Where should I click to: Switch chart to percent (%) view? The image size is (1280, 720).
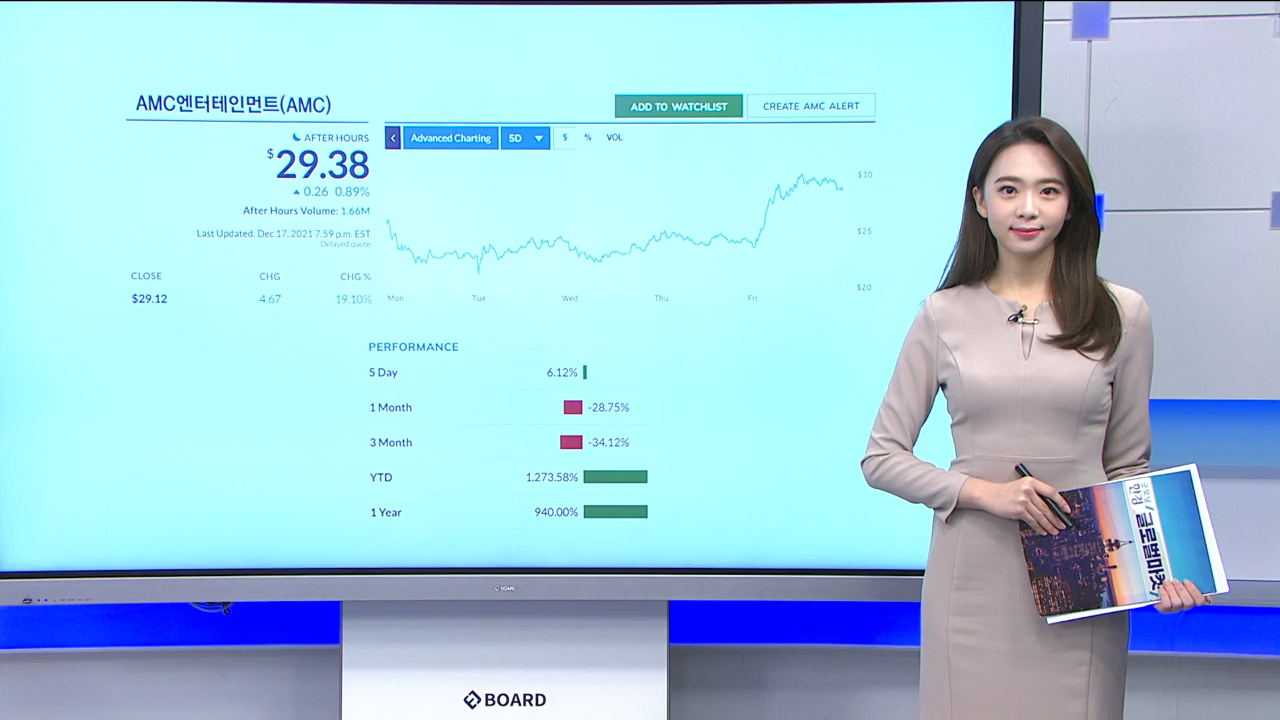tap(588, 138)
